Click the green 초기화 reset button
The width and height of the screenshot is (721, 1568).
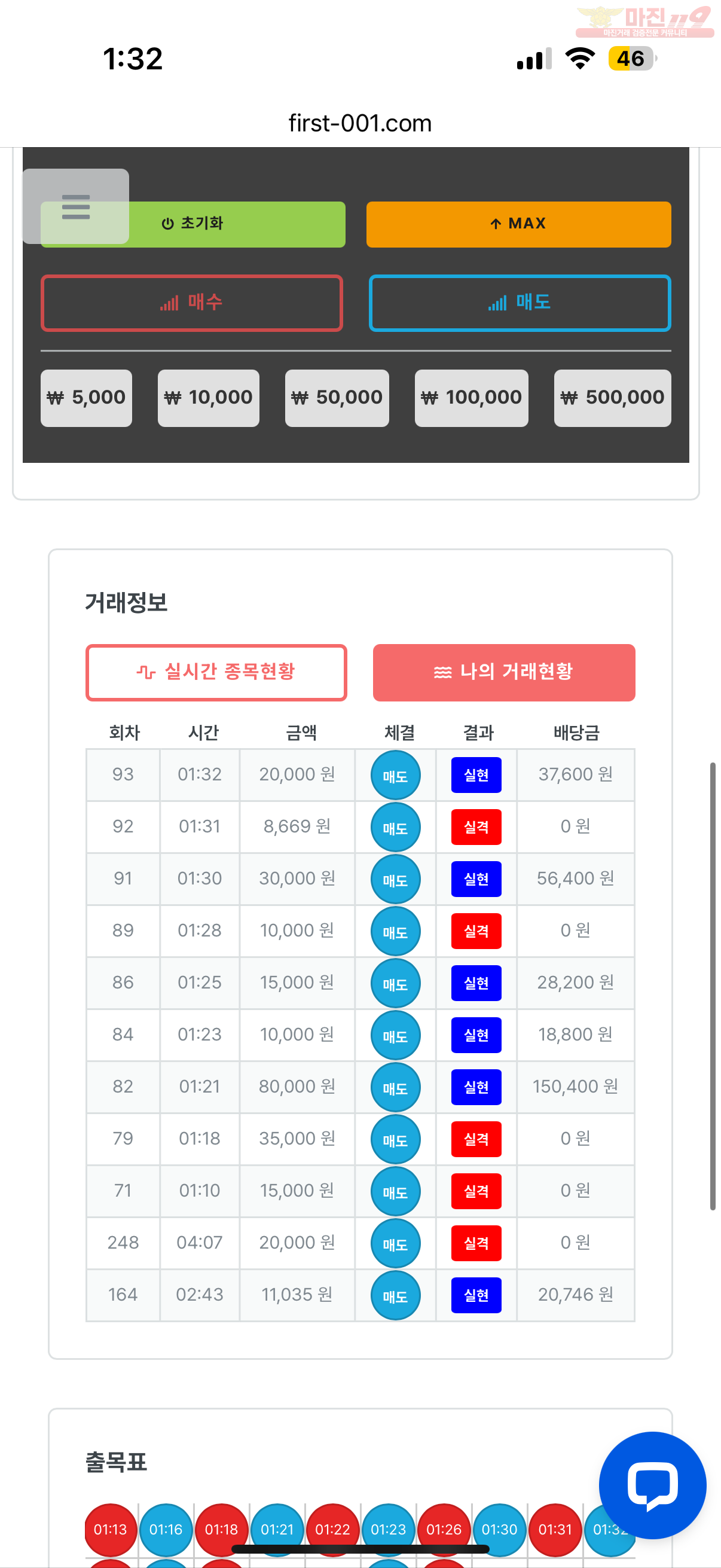193,224
